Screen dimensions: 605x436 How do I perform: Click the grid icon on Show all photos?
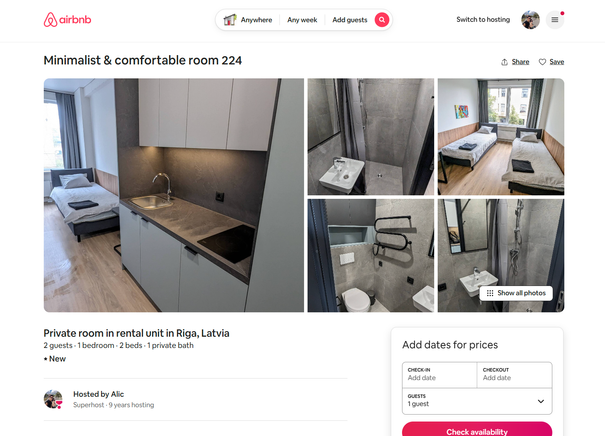click(490, 293)
